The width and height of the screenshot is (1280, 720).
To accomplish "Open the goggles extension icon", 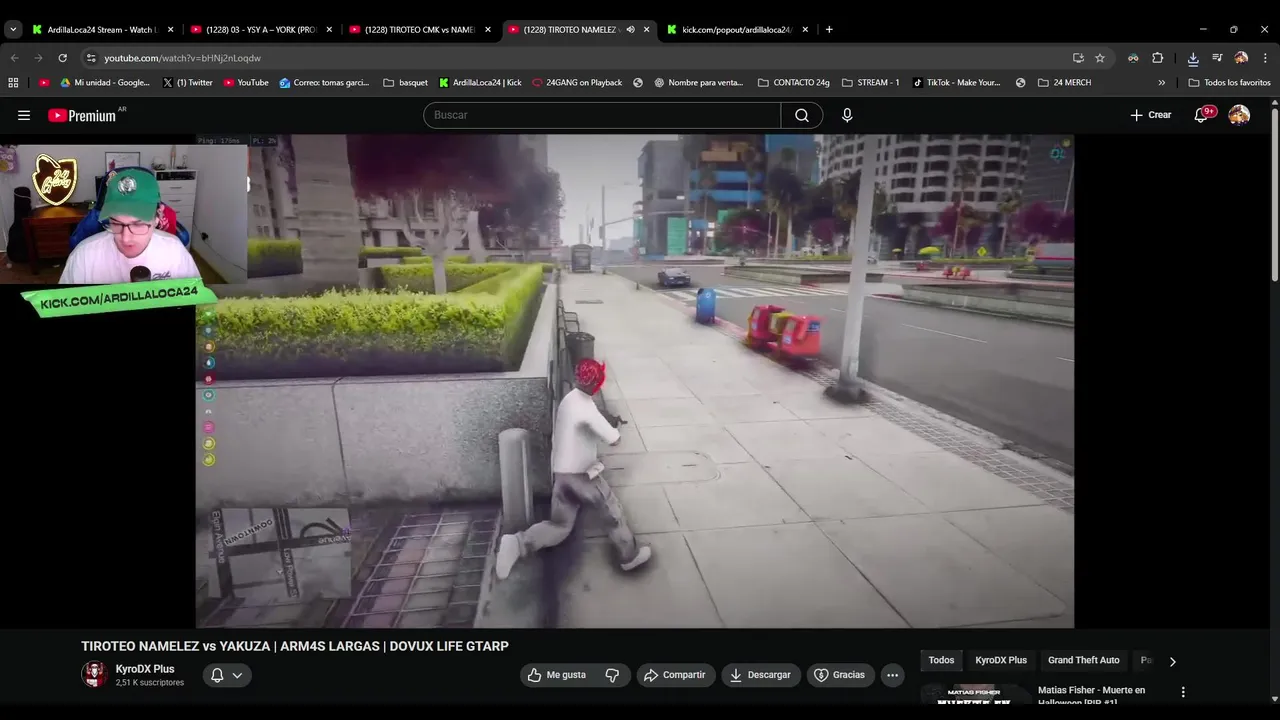I will 1133,58.
